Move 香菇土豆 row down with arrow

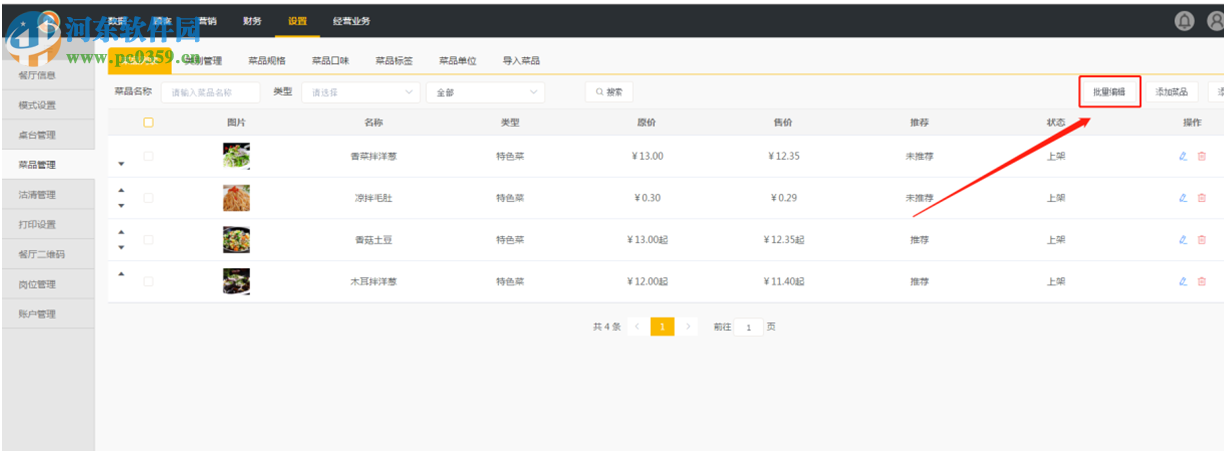[x=122, y=247]
